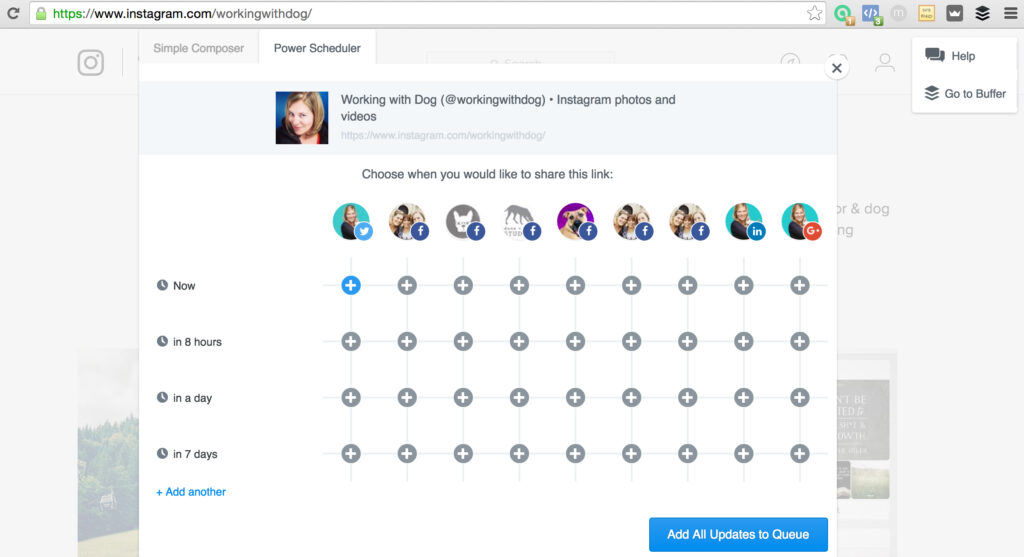Select the Google Plus profile avatar
This screenshot has height=557, width=1024.
[801, 221]
